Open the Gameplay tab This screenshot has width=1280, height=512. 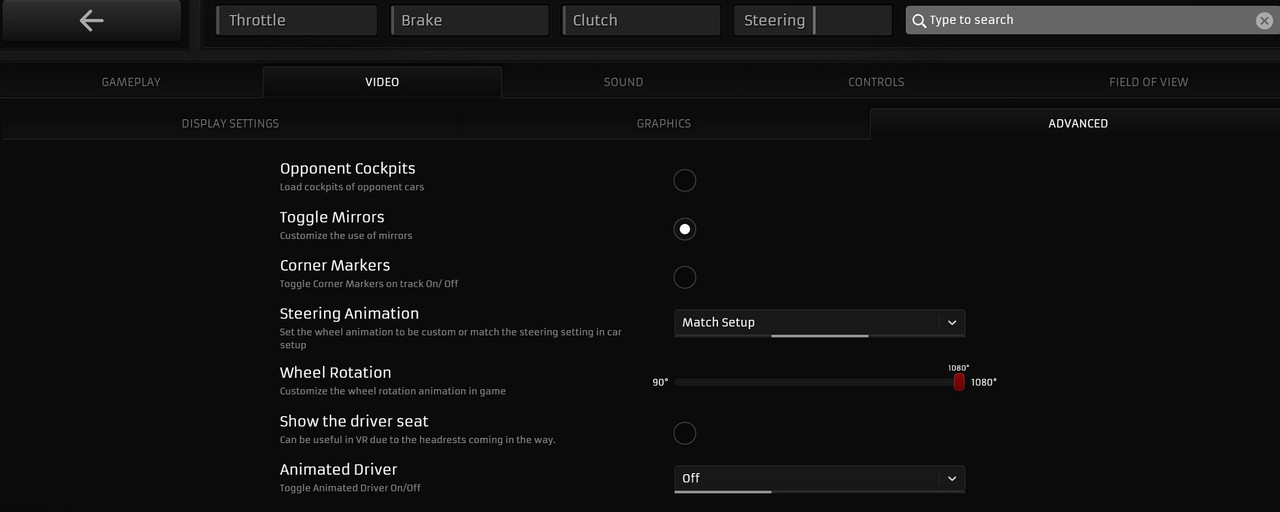point(131,82)
